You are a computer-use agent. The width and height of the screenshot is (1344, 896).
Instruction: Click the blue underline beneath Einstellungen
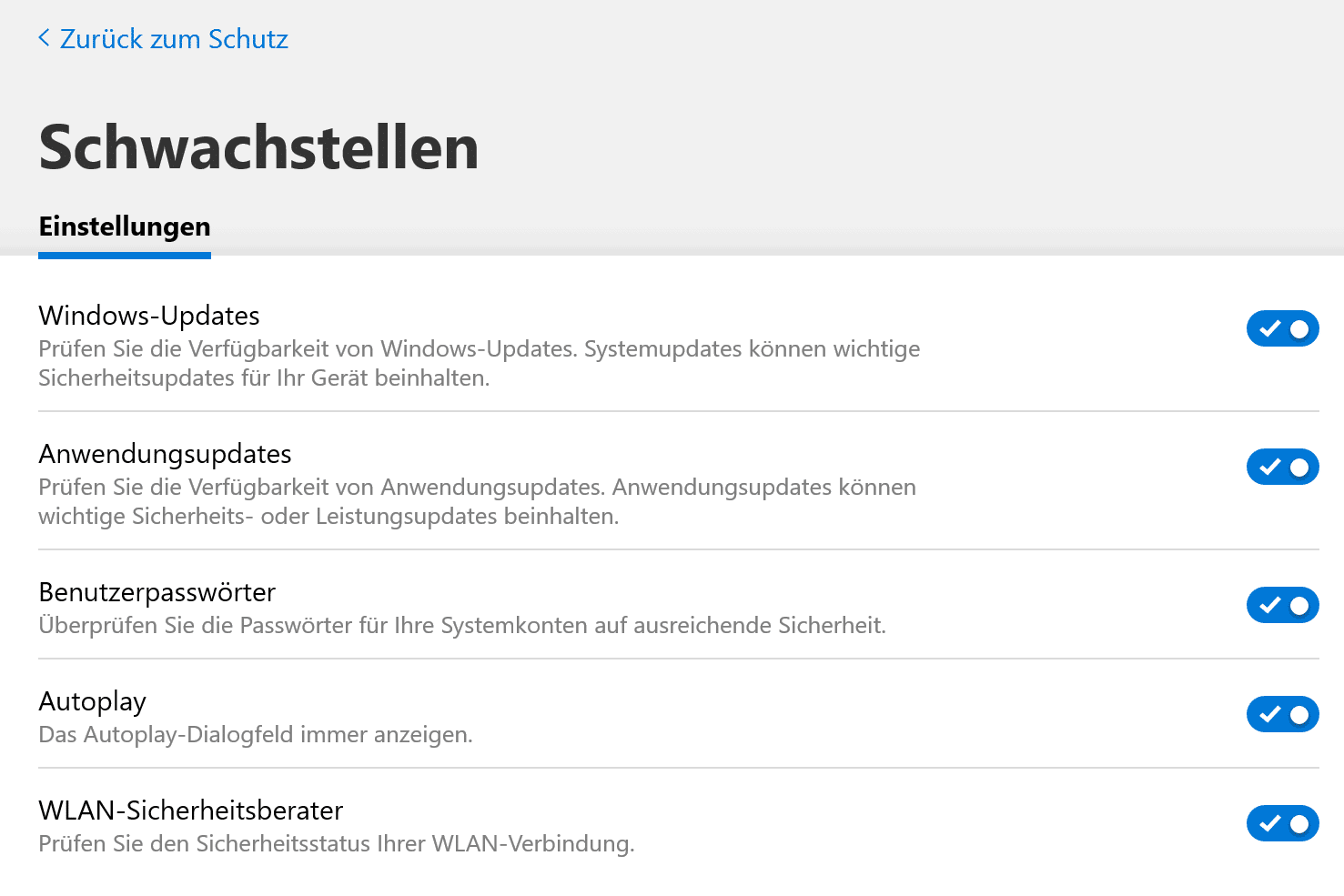[125, 256]
